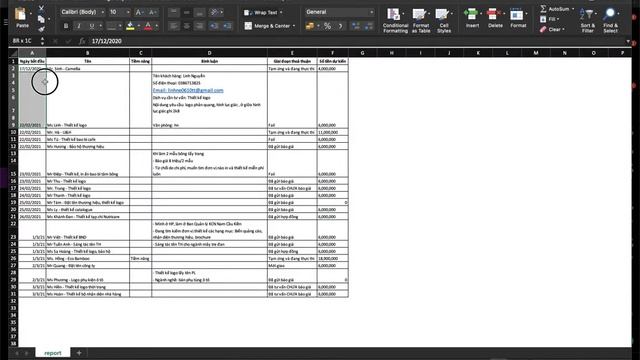The image size is (640, 360).
Task: Insert cells using Insert icon
Action: (471, 15)
